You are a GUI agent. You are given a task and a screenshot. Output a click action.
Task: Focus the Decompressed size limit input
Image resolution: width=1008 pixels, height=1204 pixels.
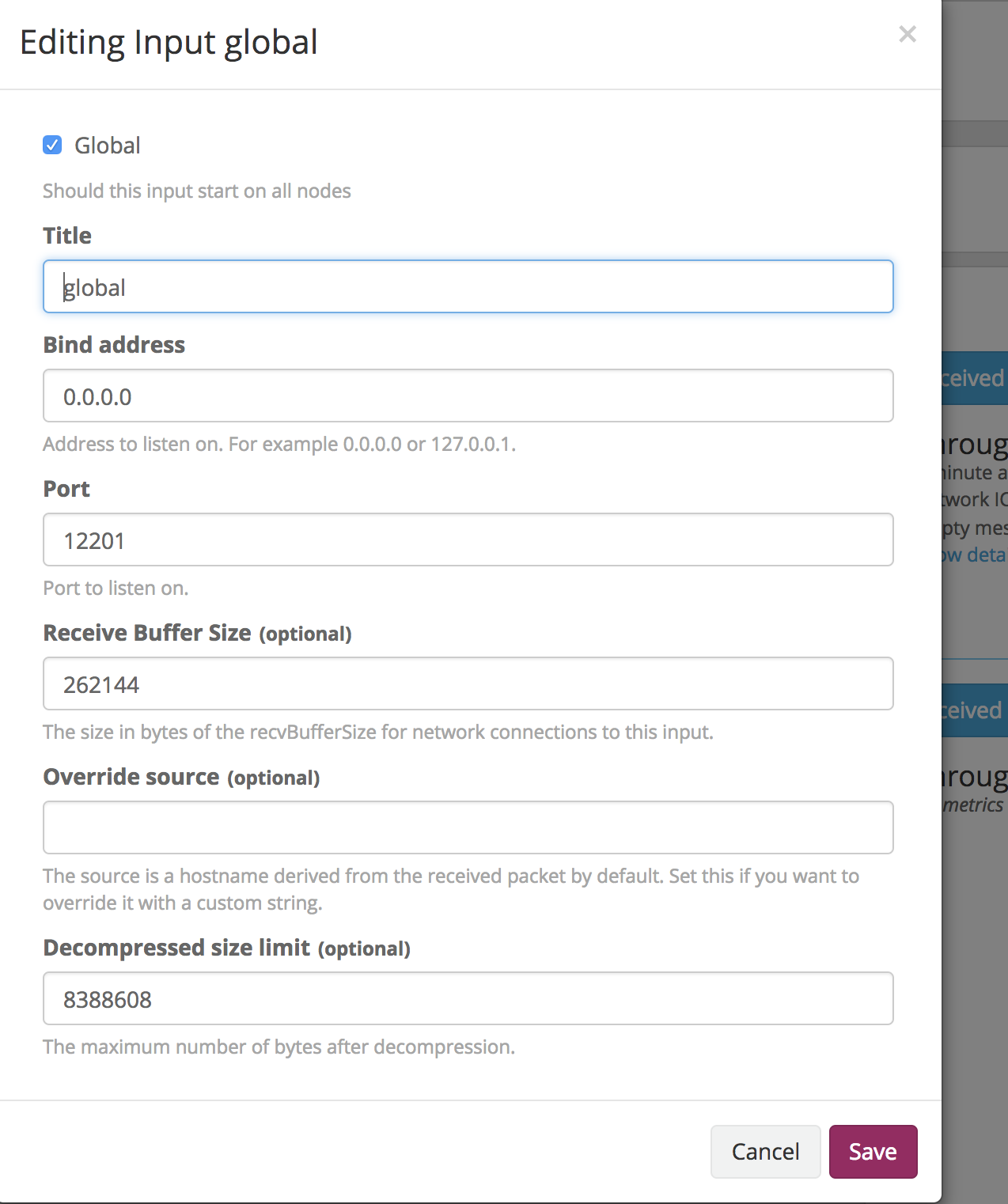(x=468, y=998)
